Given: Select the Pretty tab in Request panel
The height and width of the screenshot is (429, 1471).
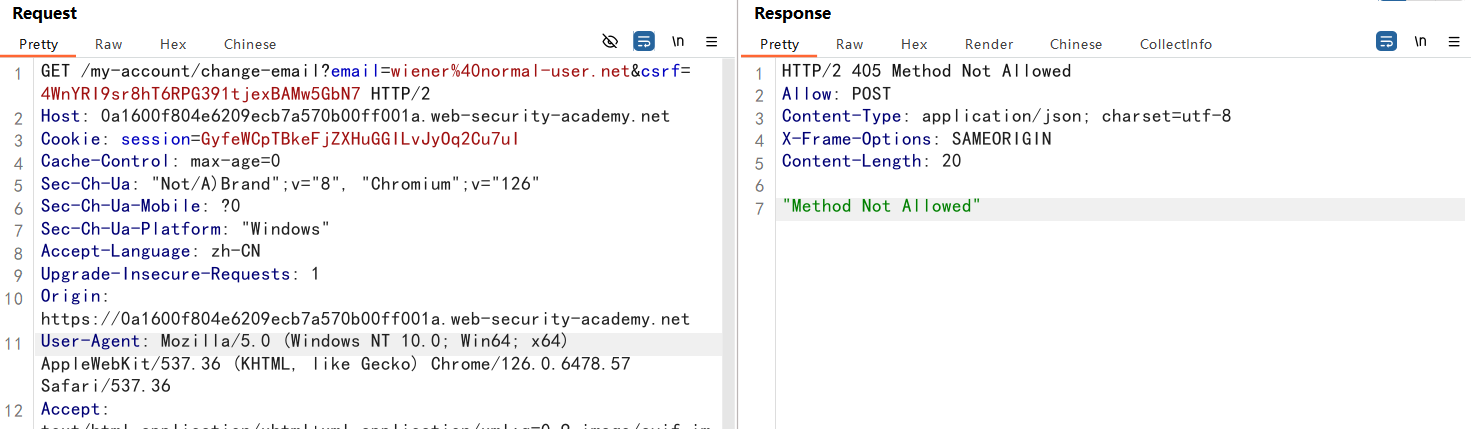Looking at the screenshot, I should [x=38, y=44].
